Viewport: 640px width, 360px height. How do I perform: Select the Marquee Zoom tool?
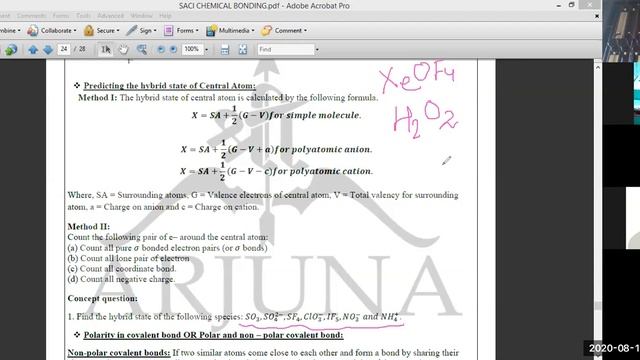click(142, 49)
